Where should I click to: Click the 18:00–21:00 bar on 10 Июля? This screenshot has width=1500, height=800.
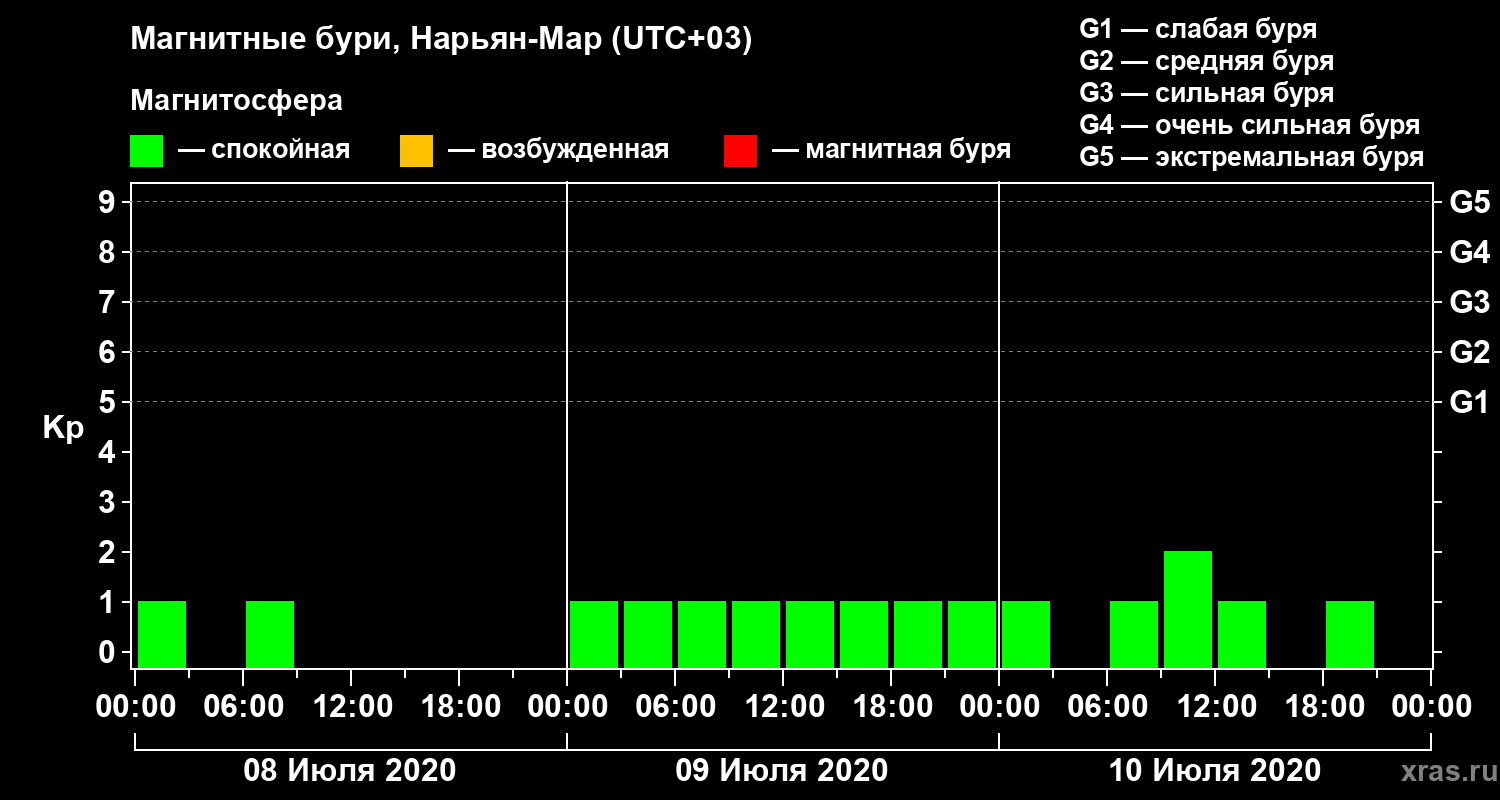pos(1350,633)
